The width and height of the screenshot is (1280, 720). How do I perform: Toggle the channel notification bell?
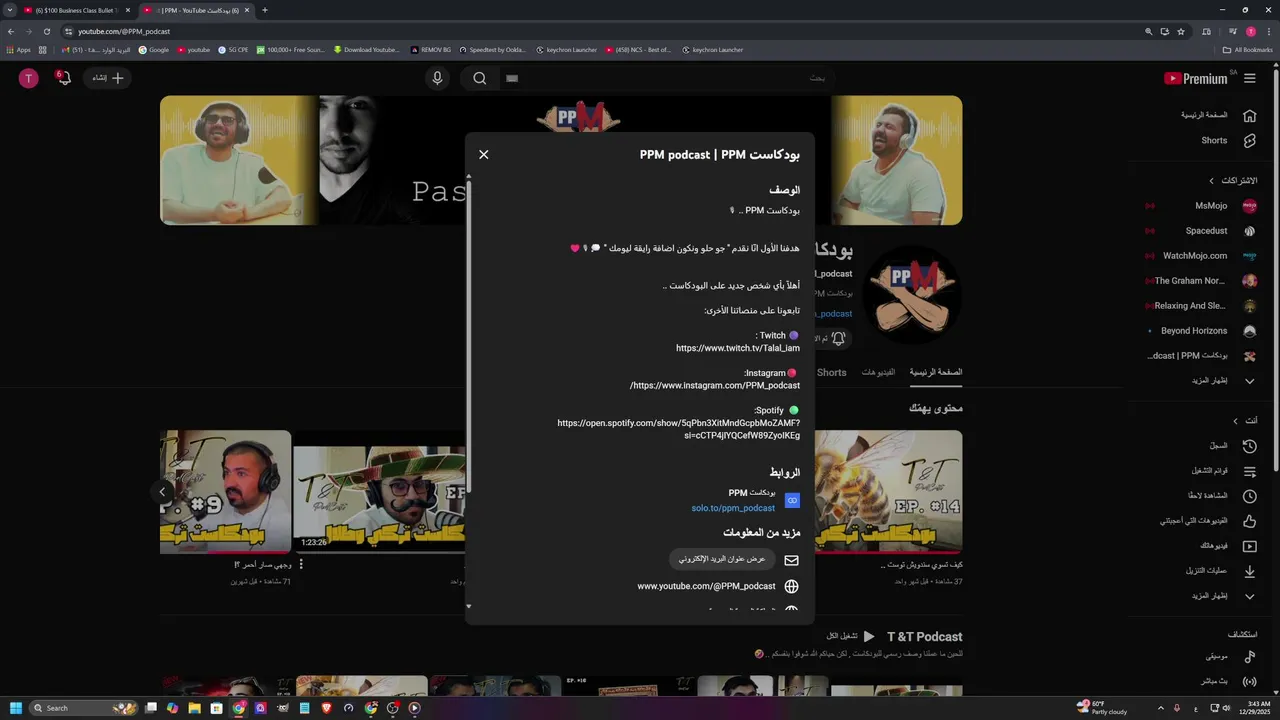tap(838, 339)
